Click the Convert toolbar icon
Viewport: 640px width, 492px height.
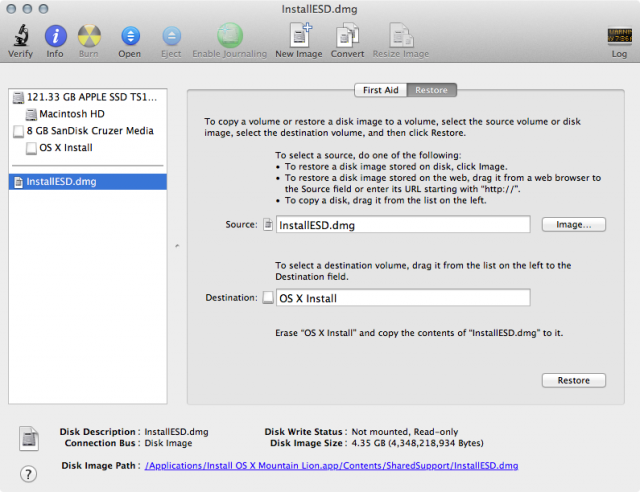347,36
